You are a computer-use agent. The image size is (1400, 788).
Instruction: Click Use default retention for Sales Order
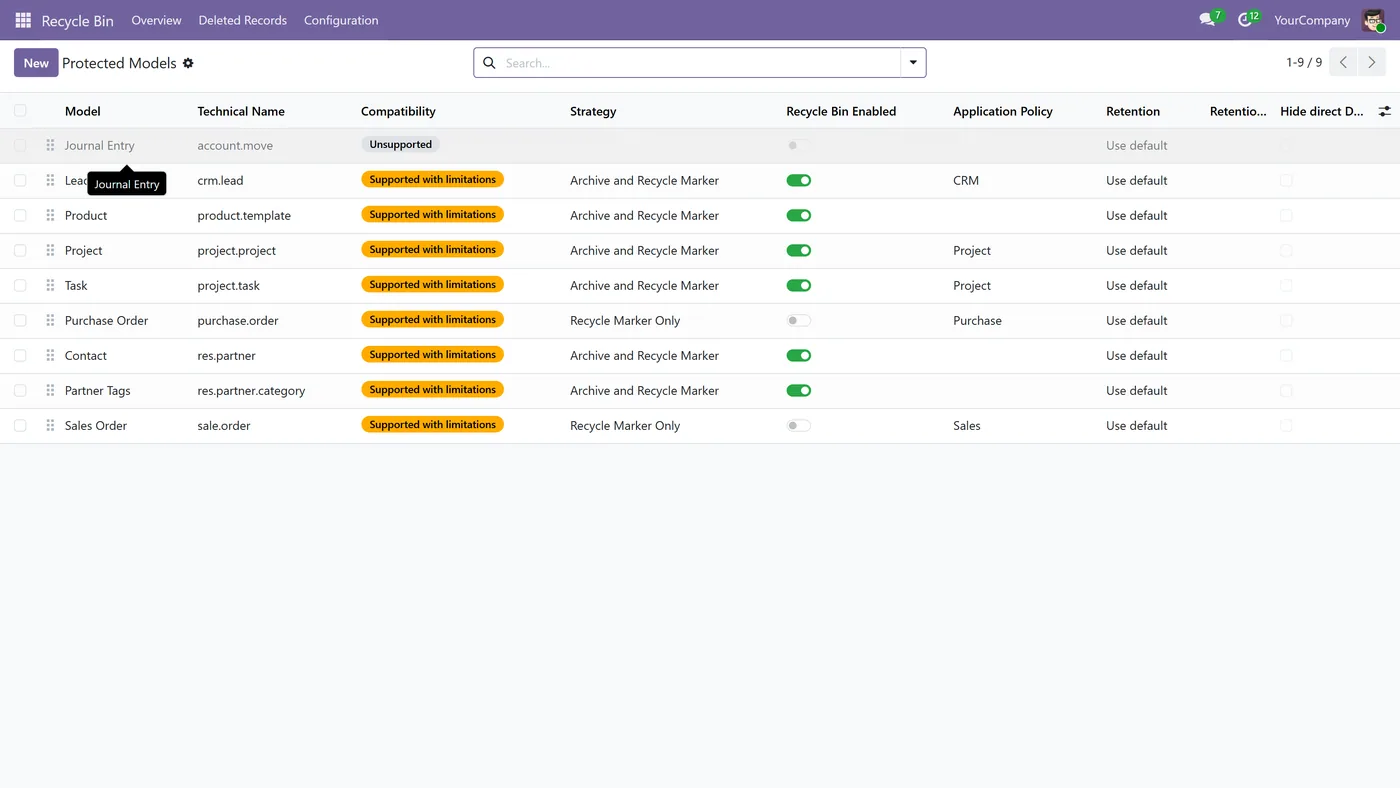(1136, 425)
